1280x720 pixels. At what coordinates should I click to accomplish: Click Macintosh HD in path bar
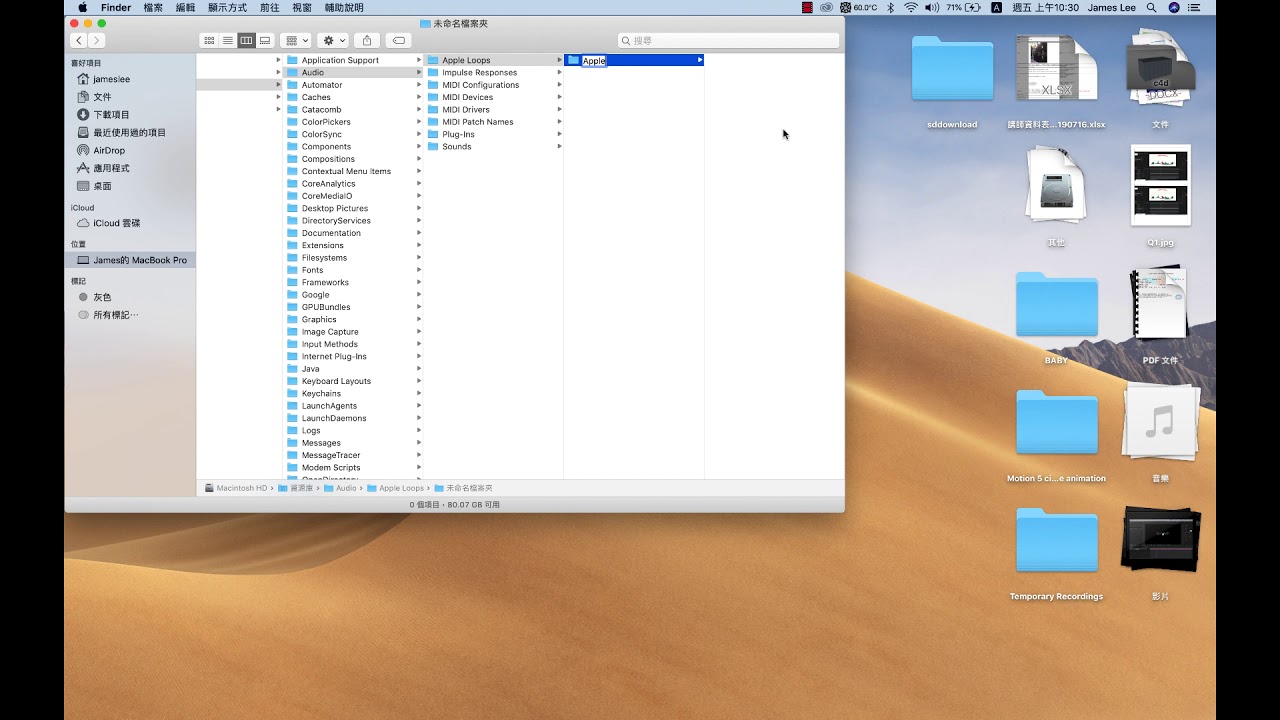236,488
